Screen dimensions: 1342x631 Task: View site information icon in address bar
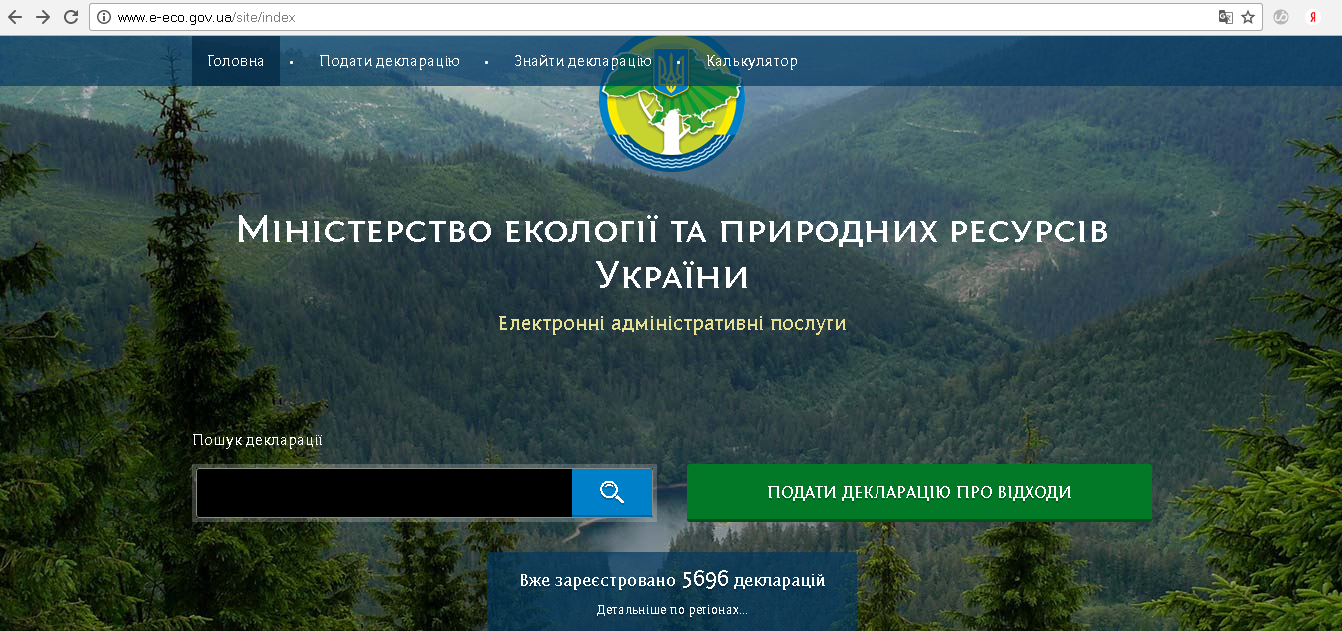[104, 17]
